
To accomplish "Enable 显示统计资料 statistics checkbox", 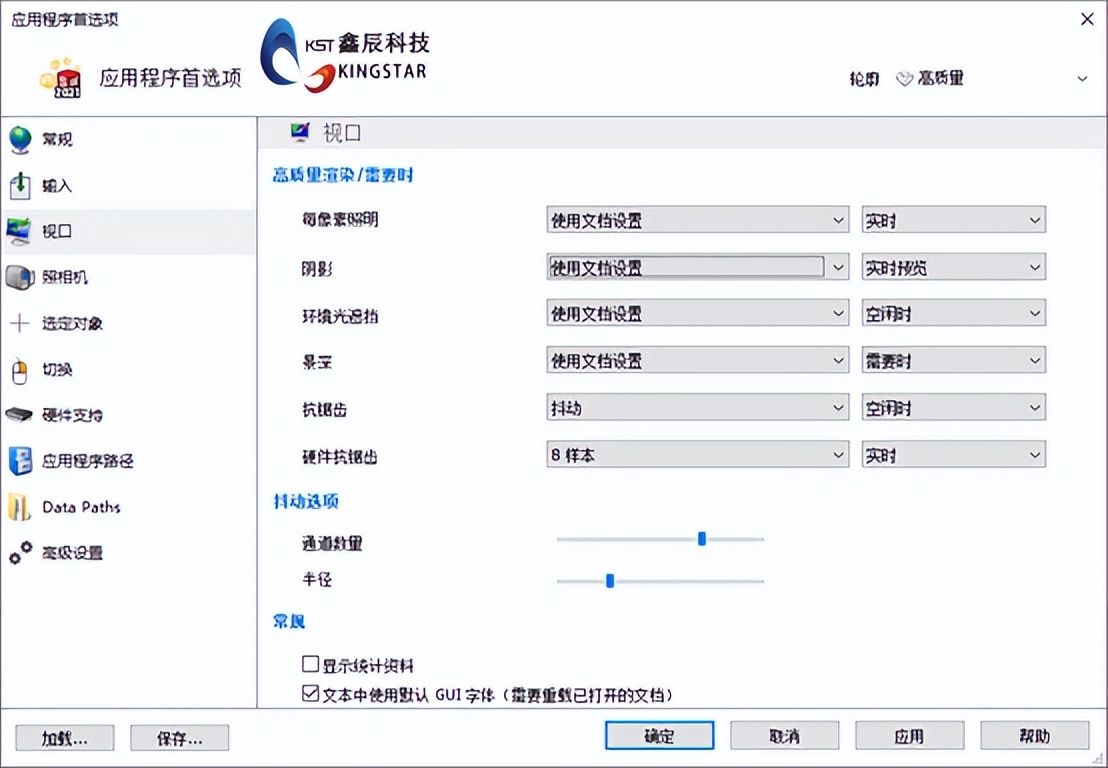I will pos(310,665).
